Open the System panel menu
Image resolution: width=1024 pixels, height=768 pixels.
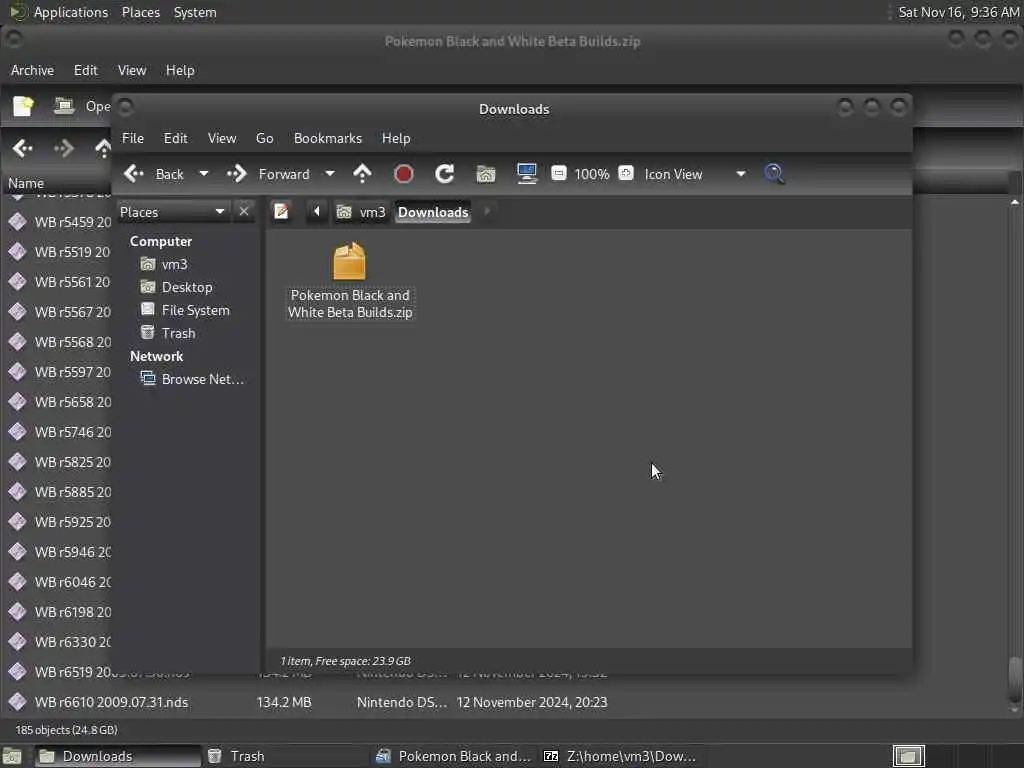click(195, 12)
